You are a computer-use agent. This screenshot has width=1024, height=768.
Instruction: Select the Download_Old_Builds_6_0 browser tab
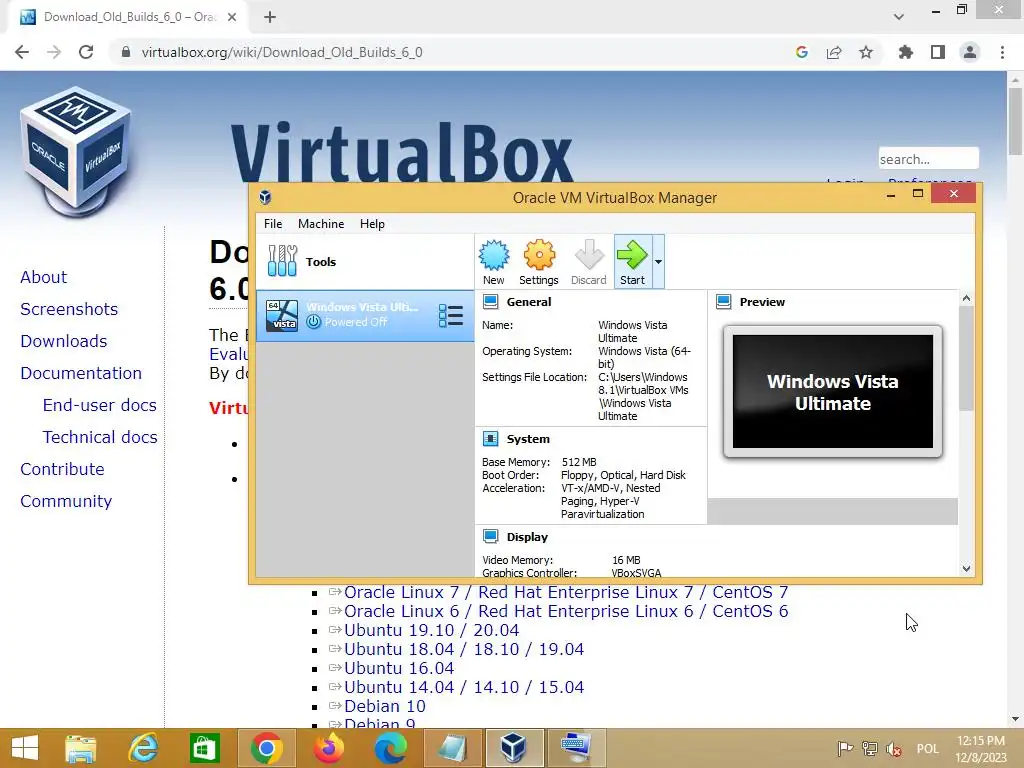[127, 17]
